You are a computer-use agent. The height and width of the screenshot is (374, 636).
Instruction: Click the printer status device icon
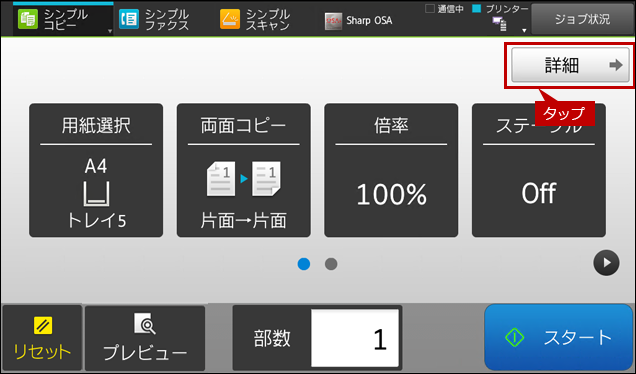point(500,24)
